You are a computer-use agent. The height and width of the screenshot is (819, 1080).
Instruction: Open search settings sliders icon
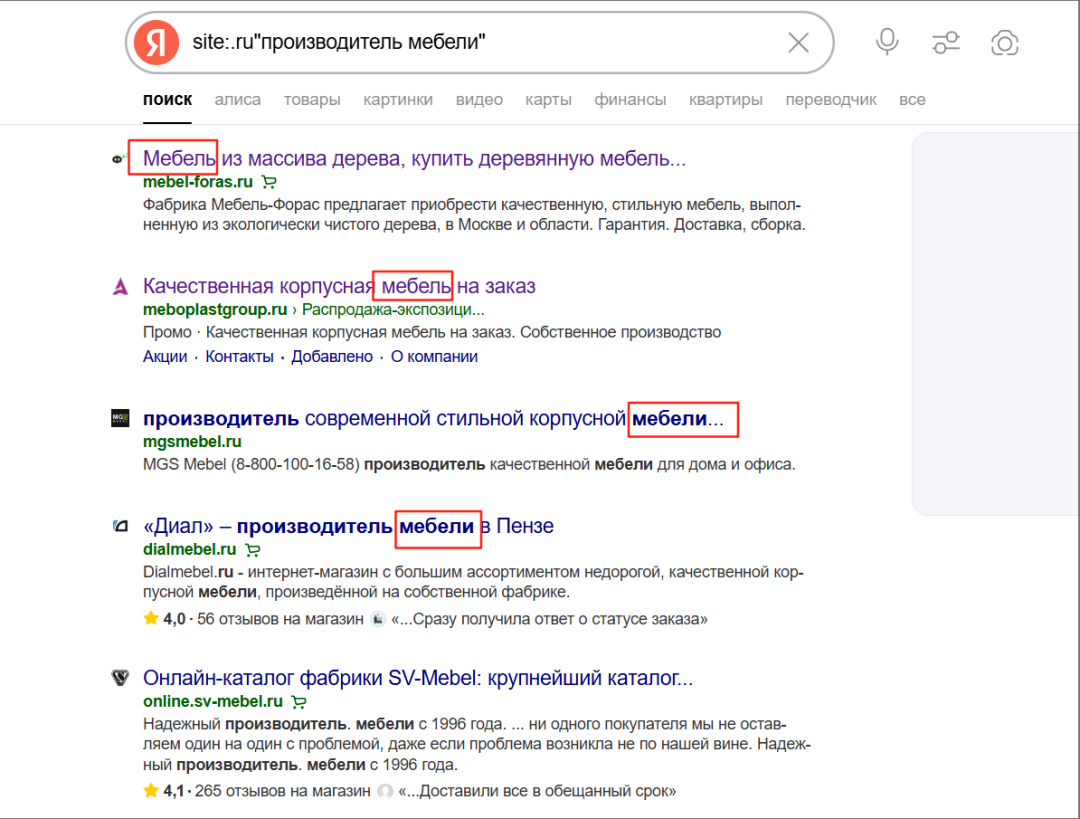[x=946, y=43]
